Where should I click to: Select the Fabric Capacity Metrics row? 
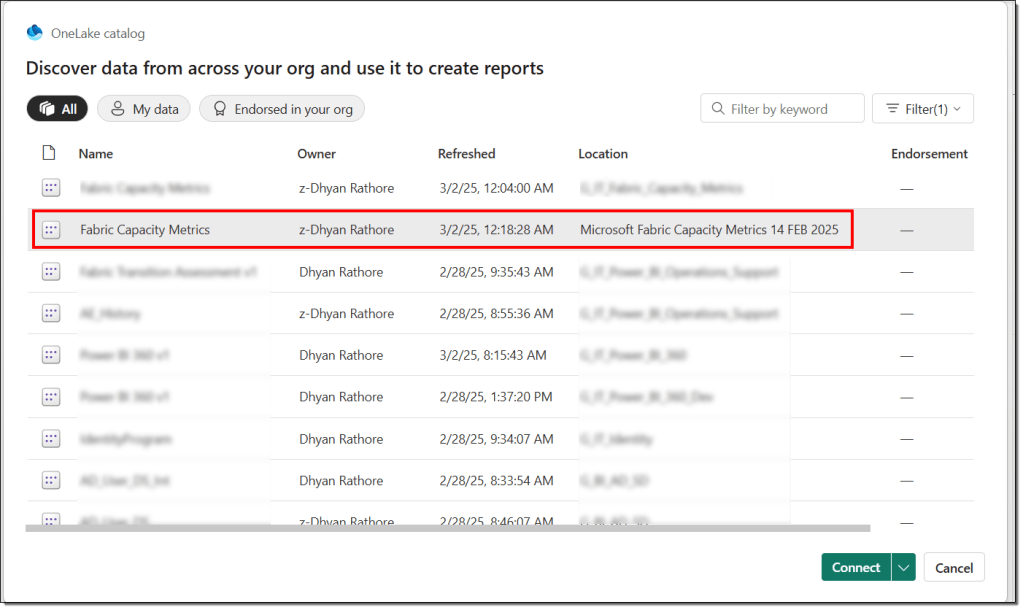point(400,229)
